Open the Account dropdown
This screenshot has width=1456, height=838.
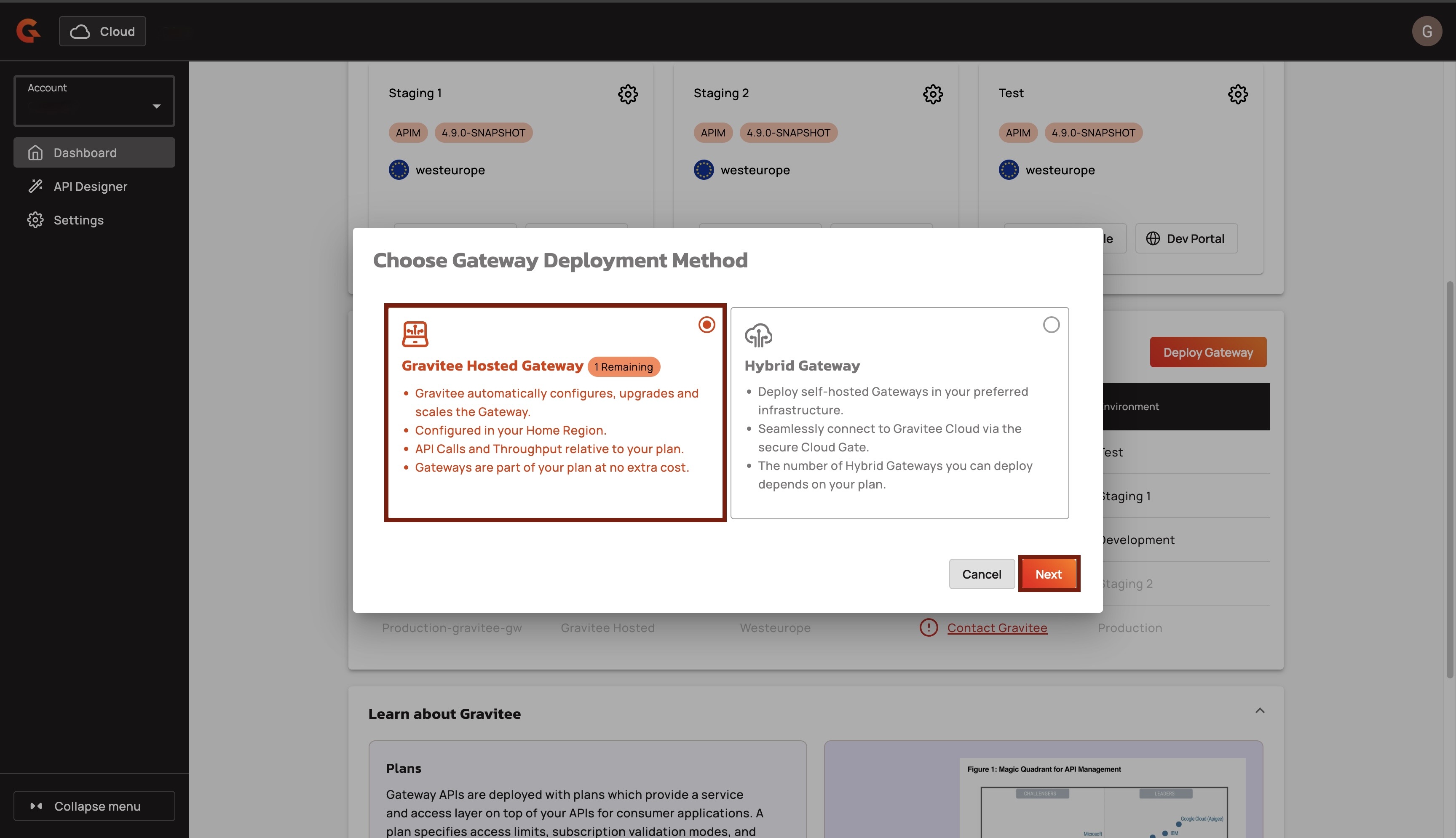pyautogui.click(x=94, y=101)
